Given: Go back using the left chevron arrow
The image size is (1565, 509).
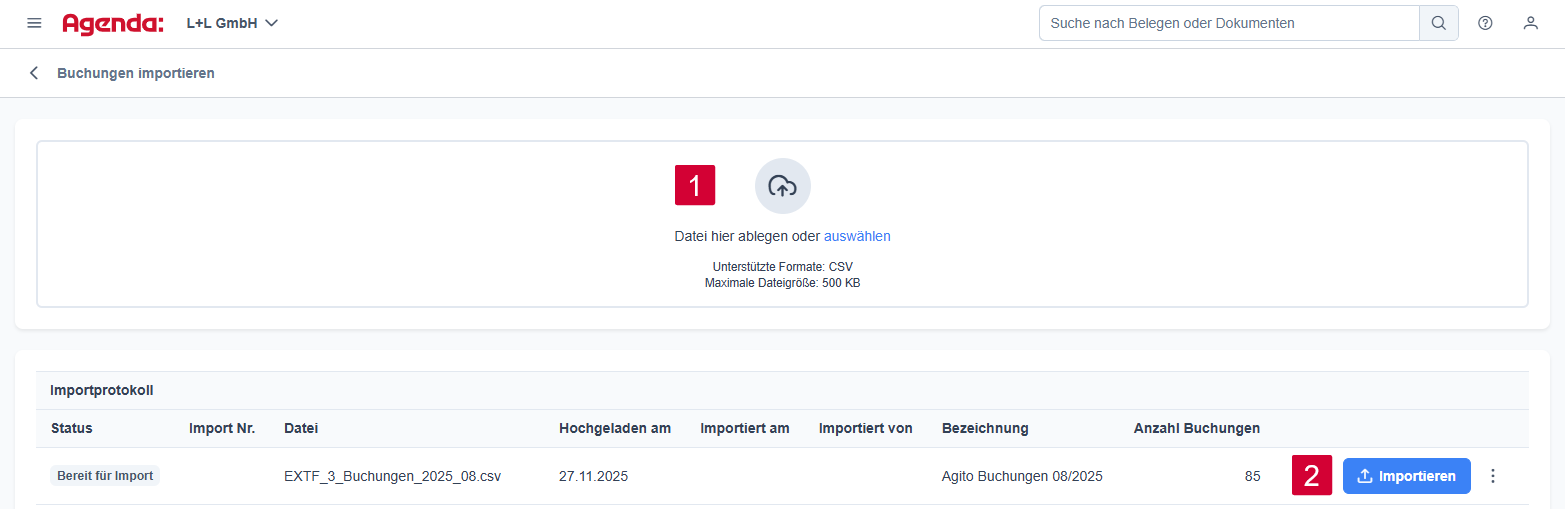Looking at the screenshot, I should click(34, 73).
